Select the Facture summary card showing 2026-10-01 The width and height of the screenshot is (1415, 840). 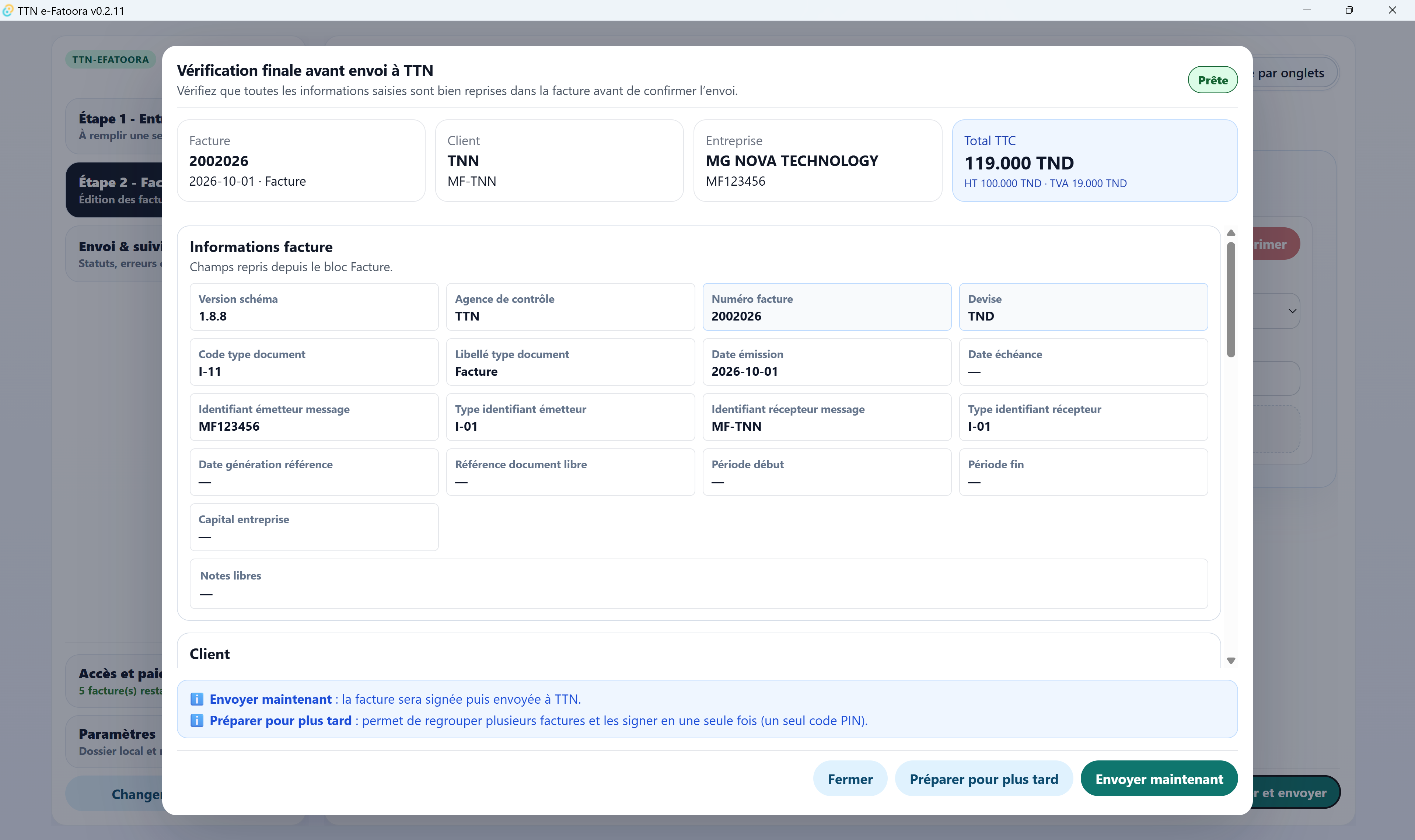[x=301, y=161]
